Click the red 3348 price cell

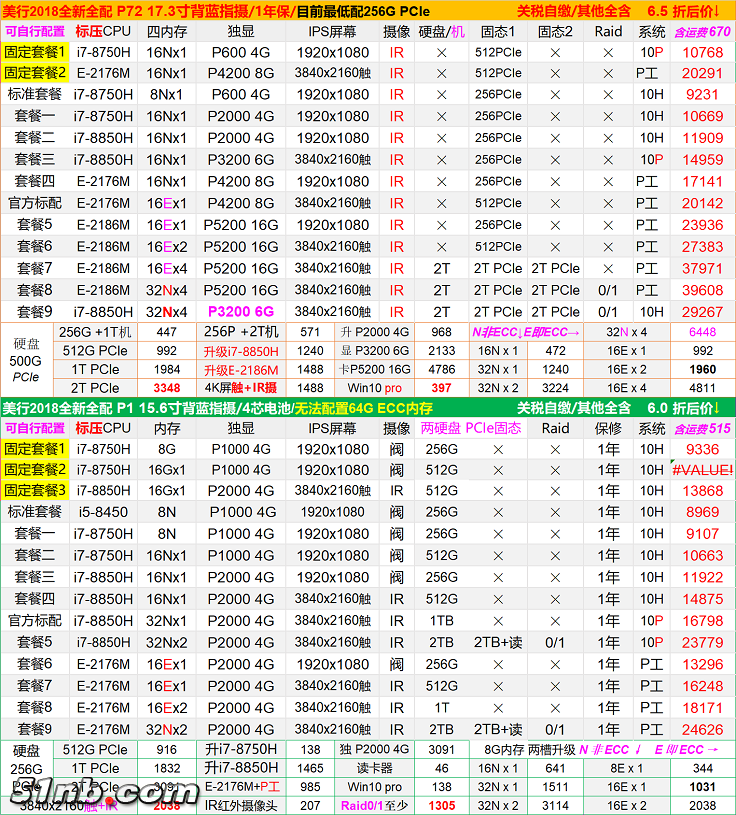coord(166,387)
